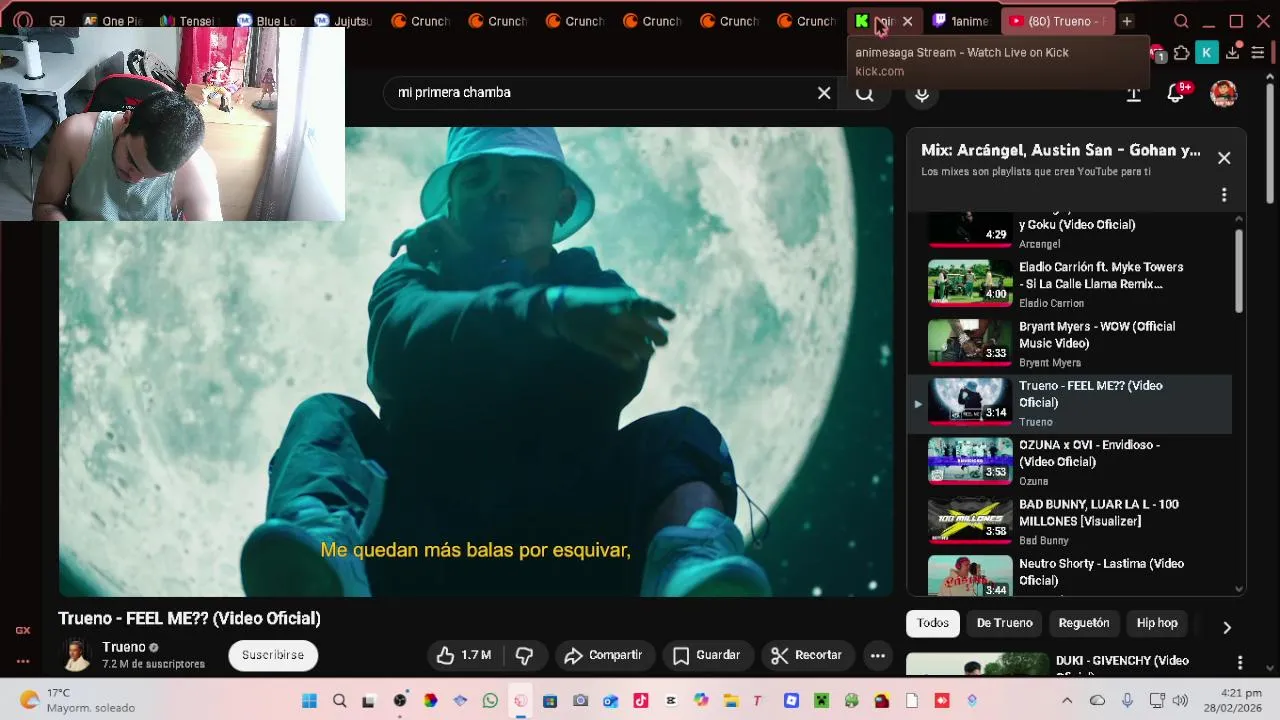Open the Opera GX menu logo
This screenshot has width=1280, height=720.
tap(23, 20)
